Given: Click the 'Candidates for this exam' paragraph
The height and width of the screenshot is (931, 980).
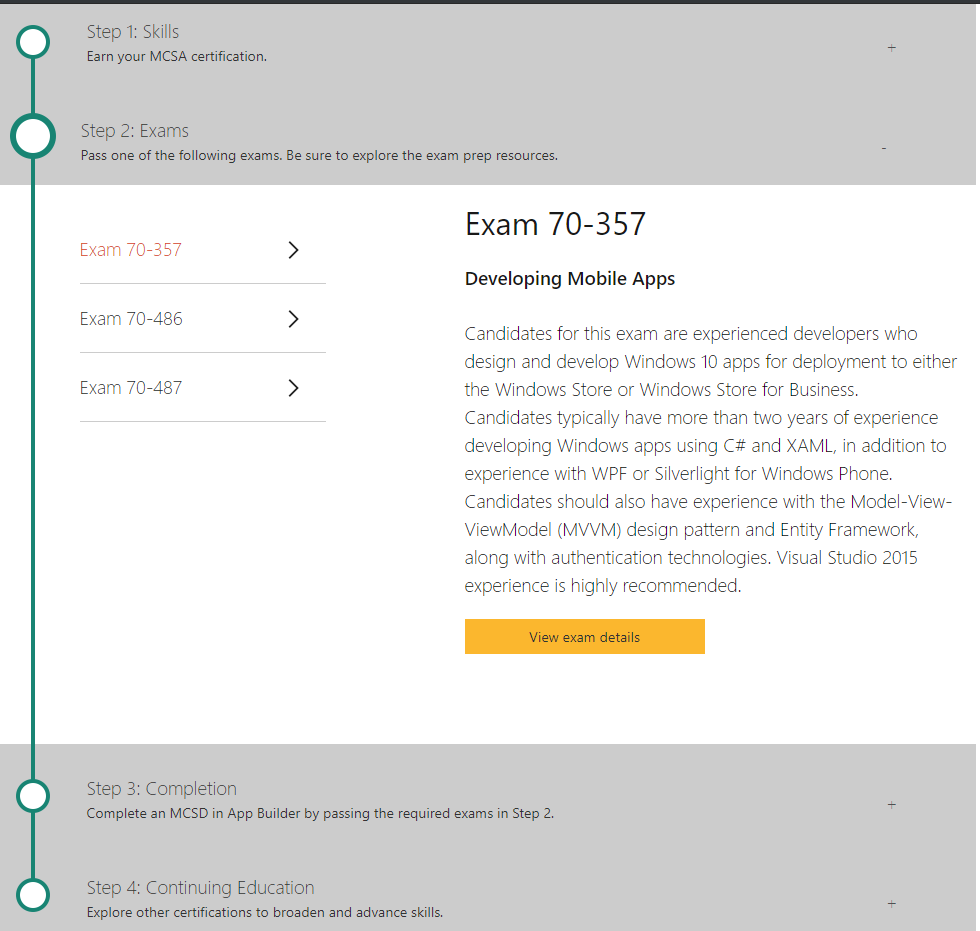Looking at the screenshot, I should tap(711, 459).
